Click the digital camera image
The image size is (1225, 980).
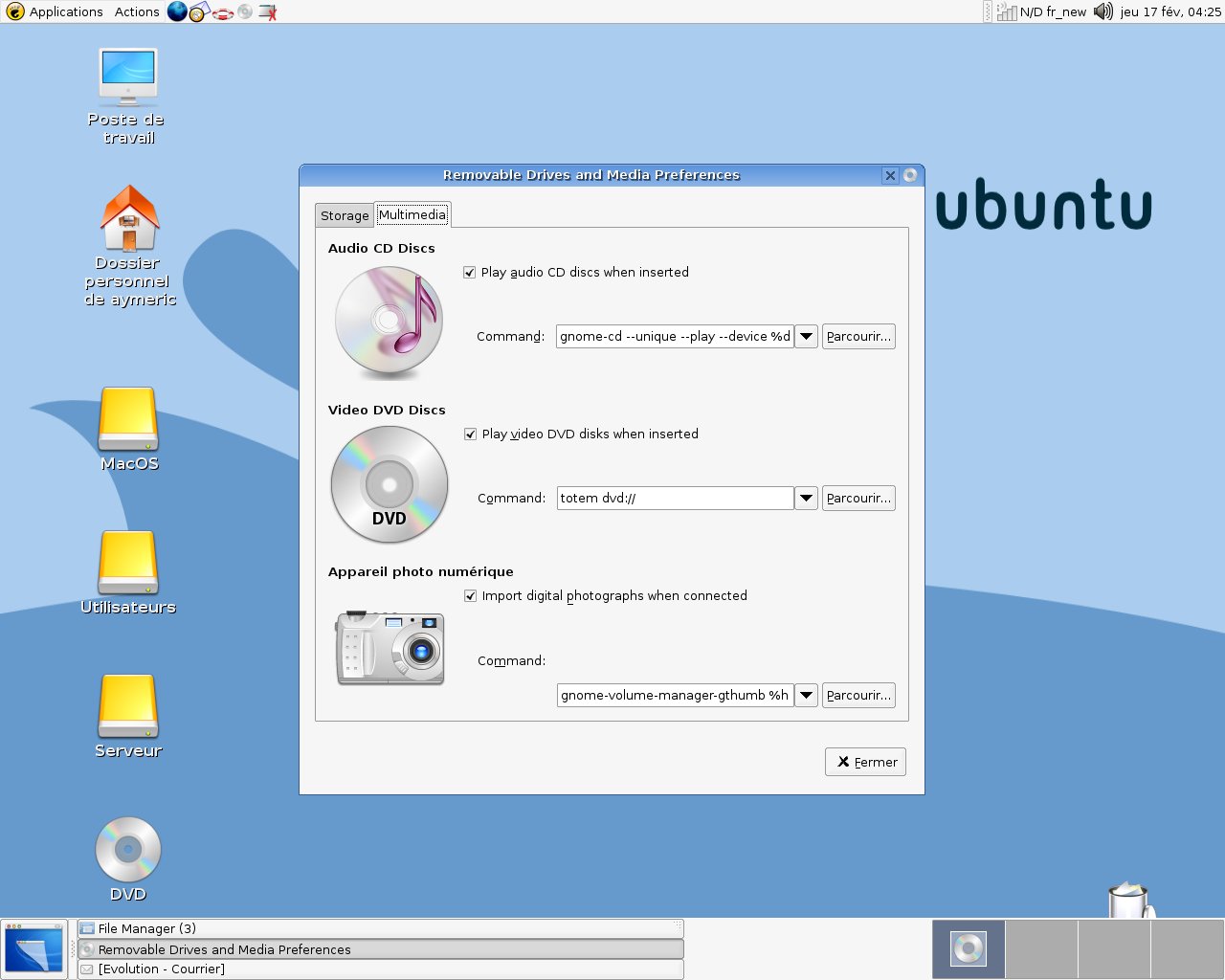[x=390, y=647]
